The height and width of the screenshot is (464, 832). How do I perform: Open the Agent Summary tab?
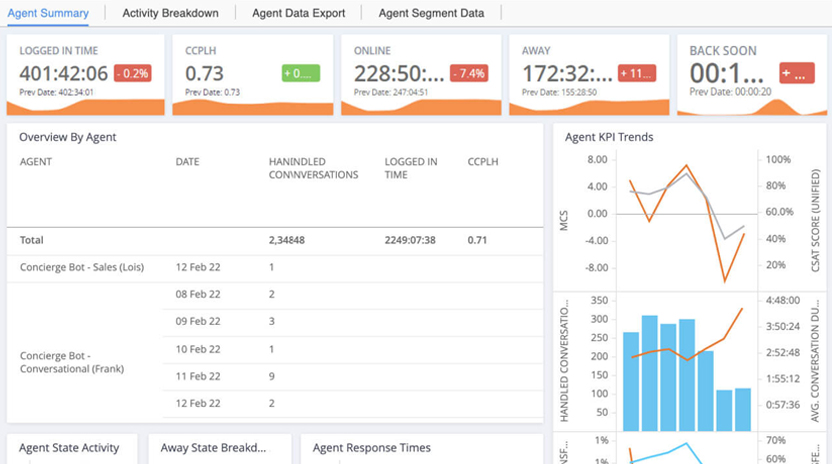click(x=48, y=13)
